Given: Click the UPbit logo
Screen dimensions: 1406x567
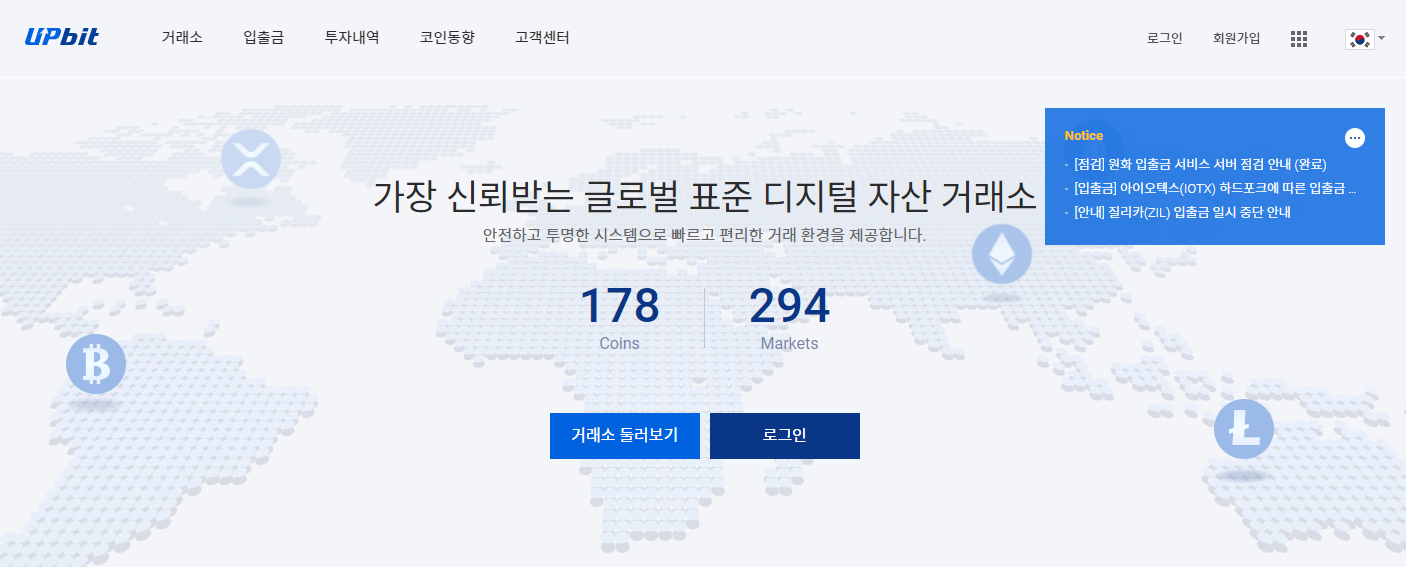Looking at the screenshot, I should coord(61,38).
